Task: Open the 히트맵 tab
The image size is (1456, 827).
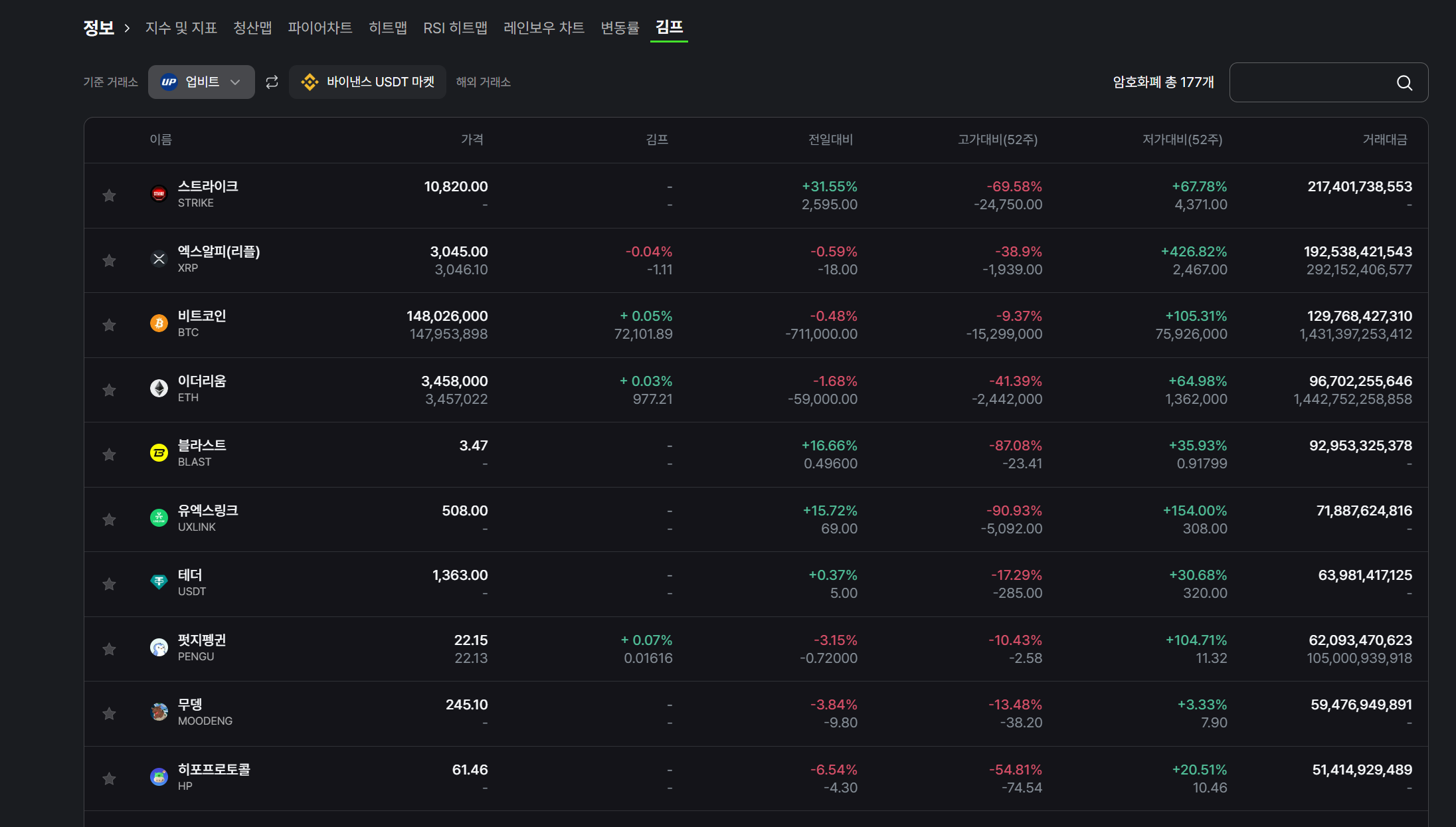Action: click(x=388, y=28)
